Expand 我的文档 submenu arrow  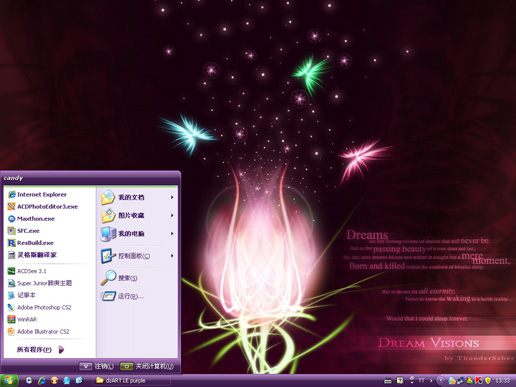172,197
